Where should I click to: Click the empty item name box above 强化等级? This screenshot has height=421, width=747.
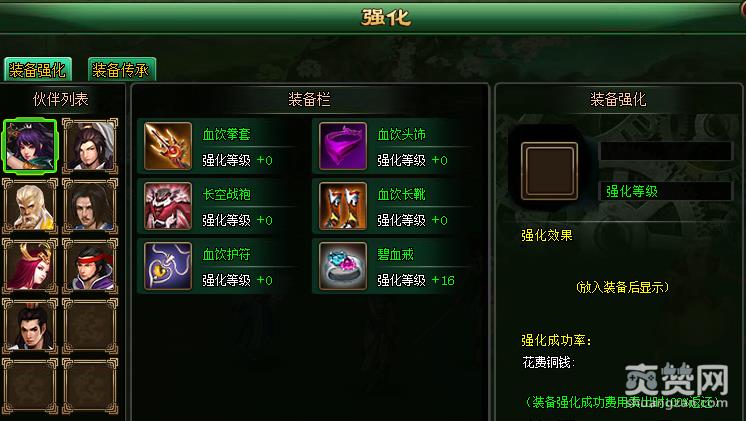click(666, 151)
